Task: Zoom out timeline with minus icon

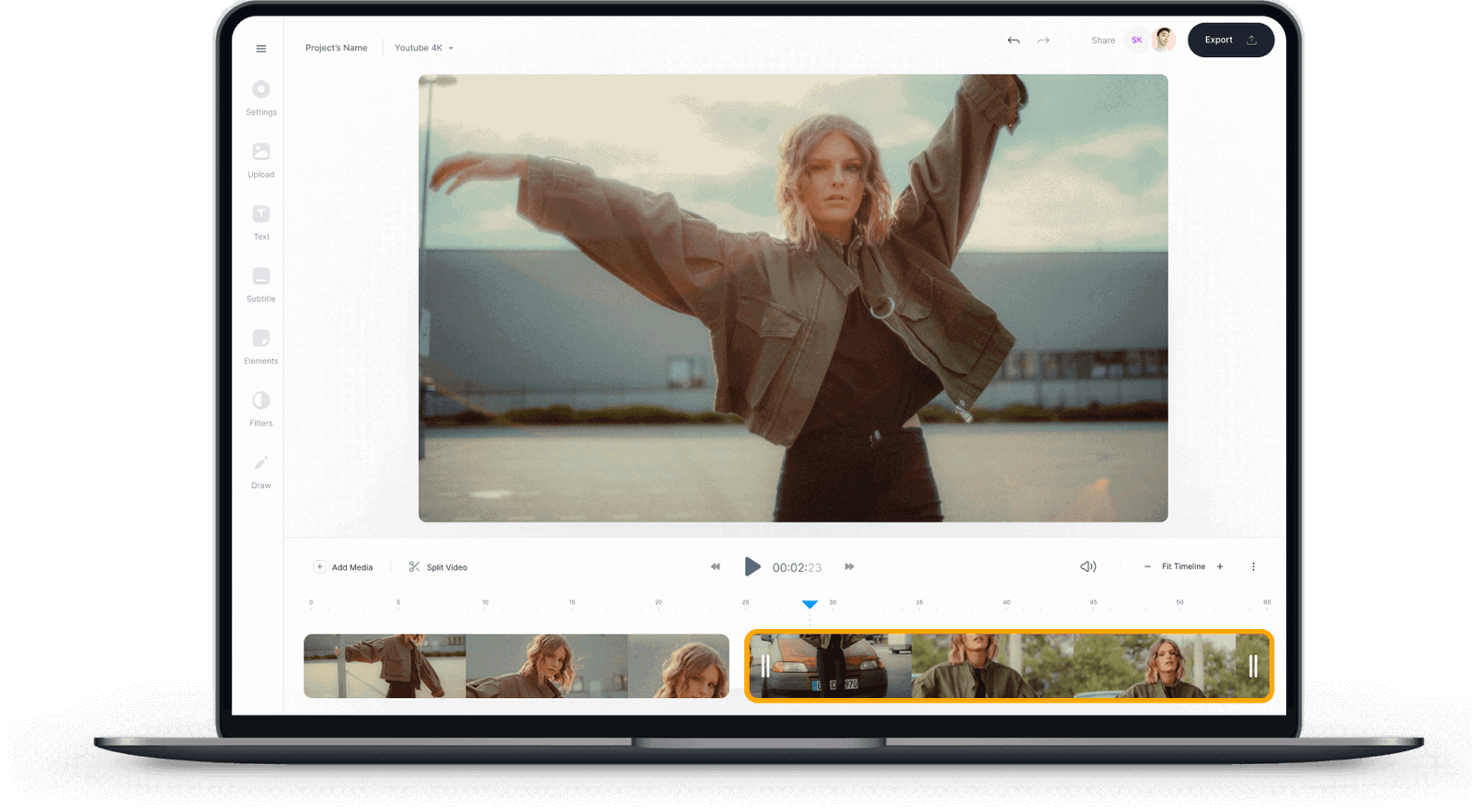Action: pyautogui.click(x=1147, y=566)
